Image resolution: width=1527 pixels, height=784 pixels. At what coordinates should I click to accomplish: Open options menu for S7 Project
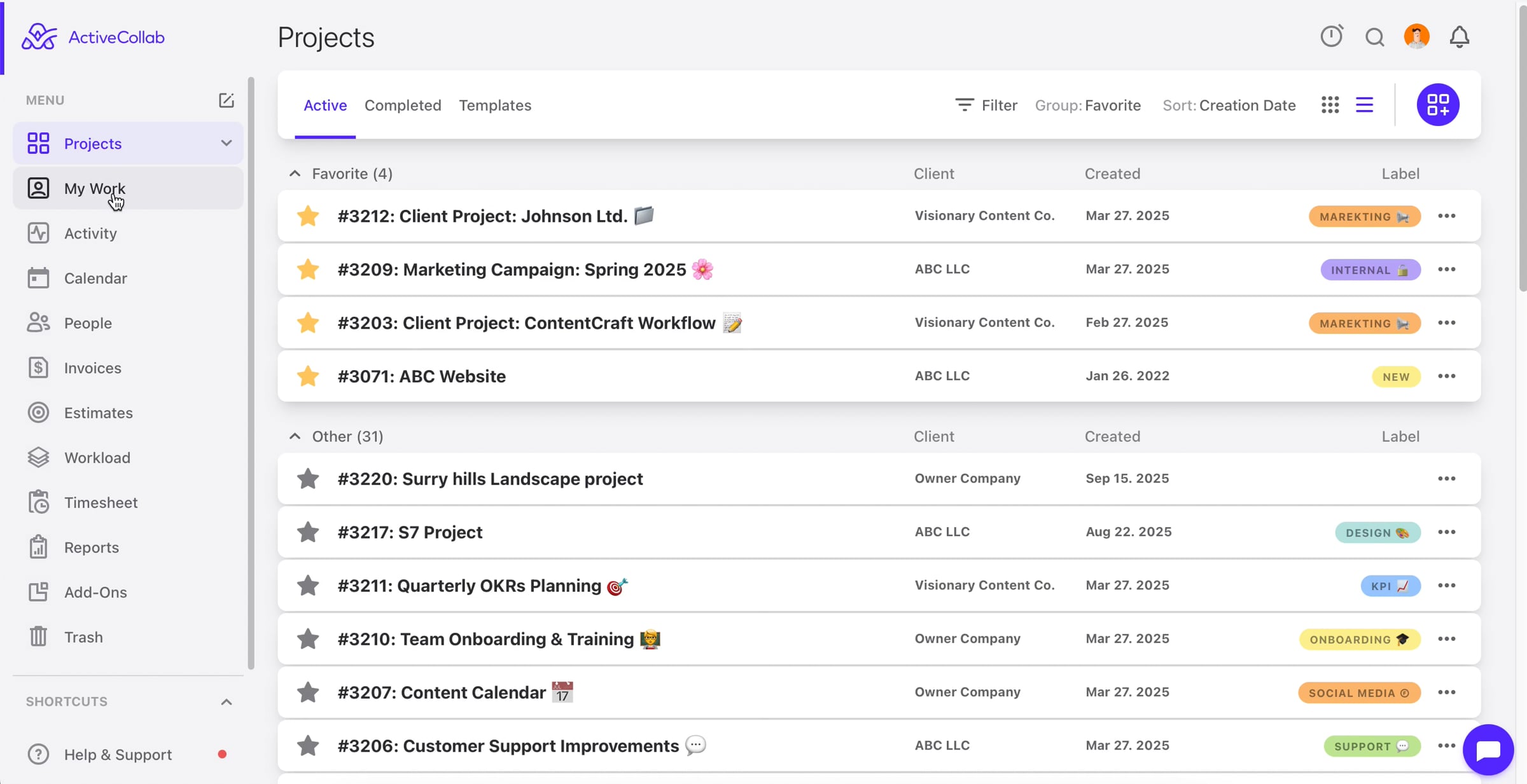(1447, 532)
